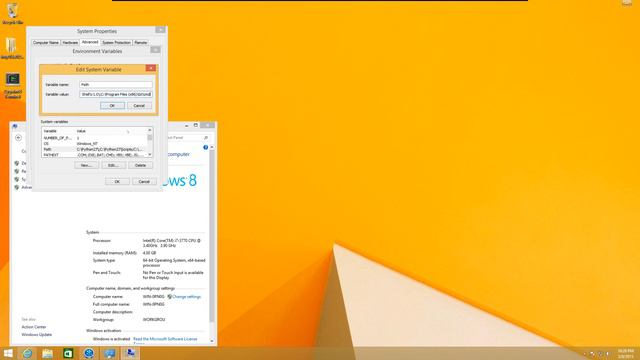Click New under System variables

pos(86,165)
